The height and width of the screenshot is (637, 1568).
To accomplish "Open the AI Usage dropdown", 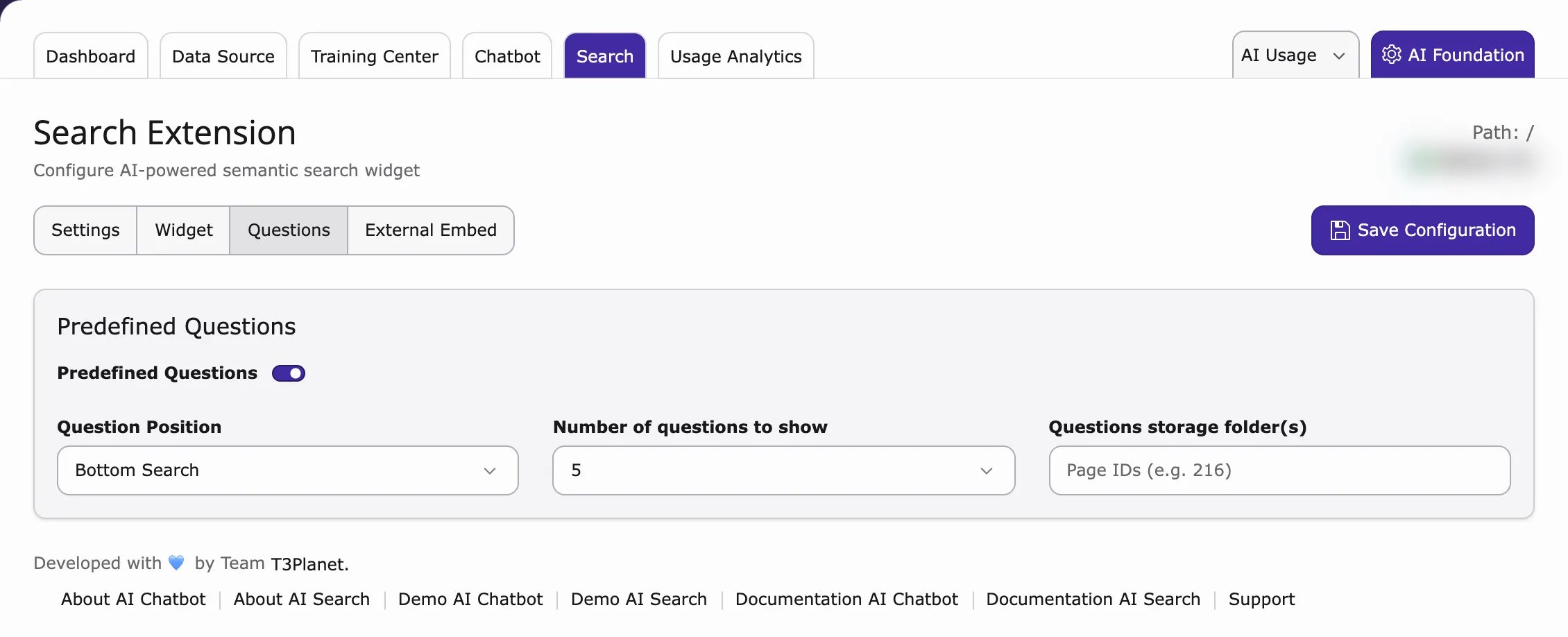I will [x=1295, y=55].
